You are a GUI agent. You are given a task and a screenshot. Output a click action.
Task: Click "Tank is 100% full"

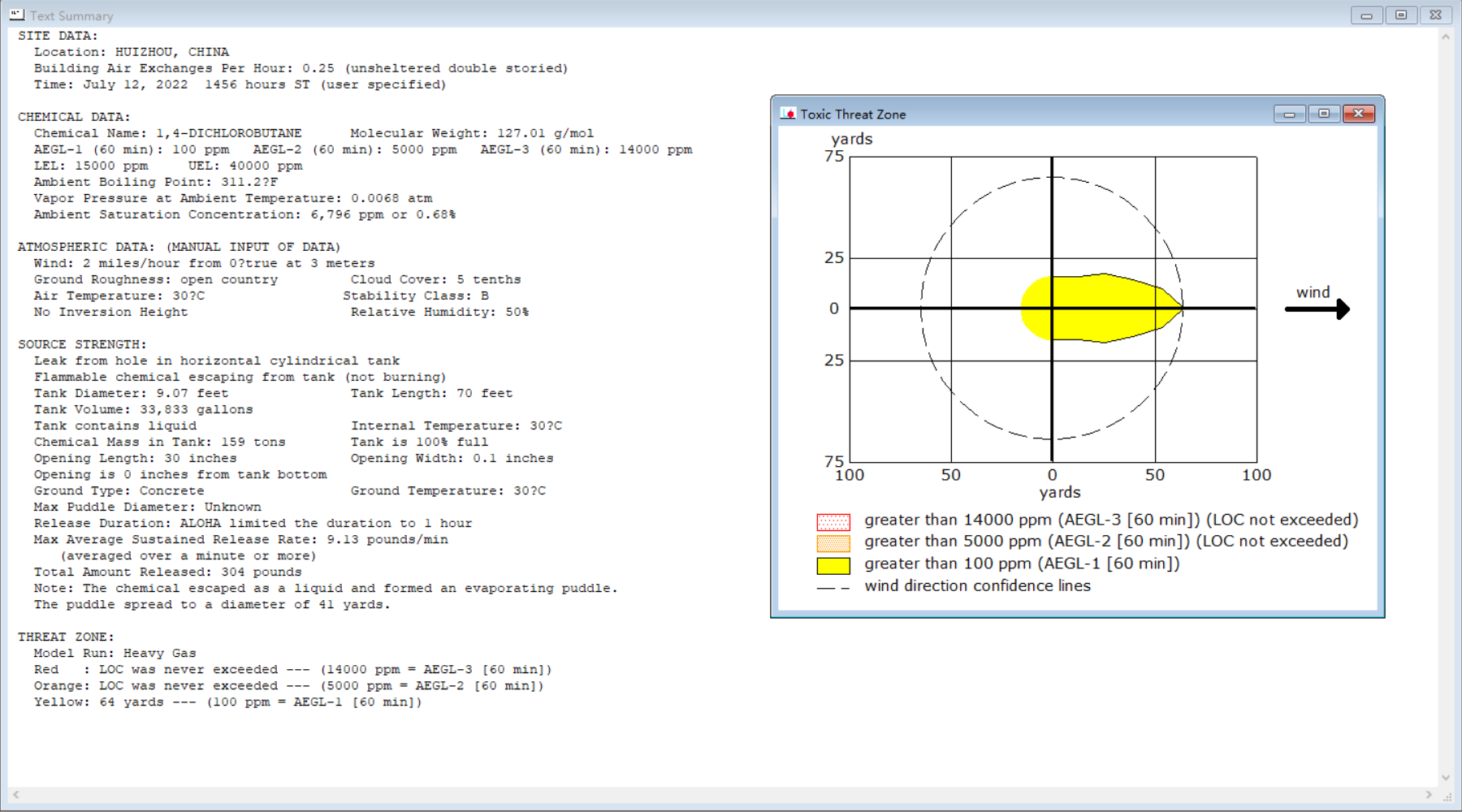click(x=420, y=442)
